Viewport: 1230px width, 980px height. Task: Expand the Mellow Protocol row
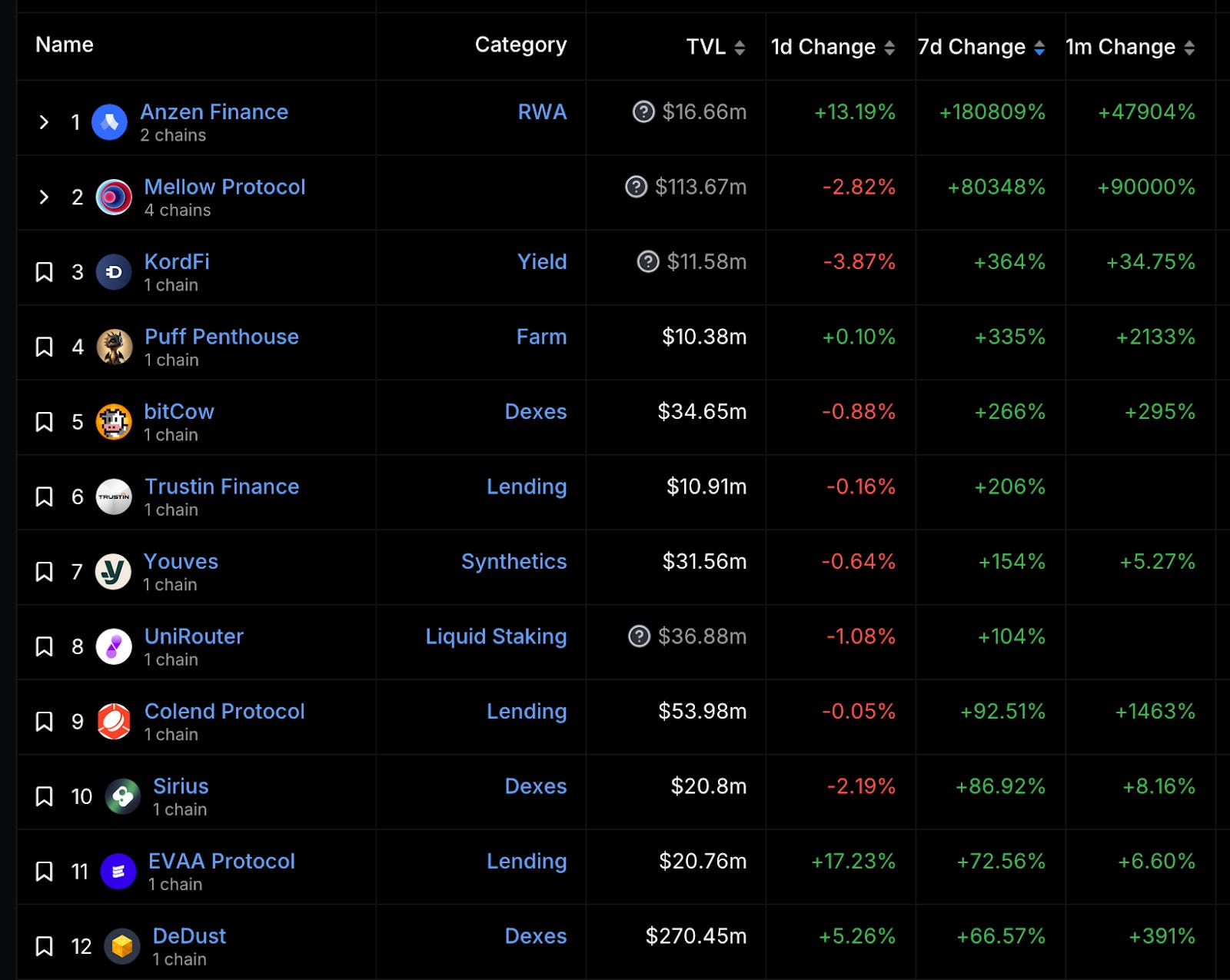tap(44, 197)
